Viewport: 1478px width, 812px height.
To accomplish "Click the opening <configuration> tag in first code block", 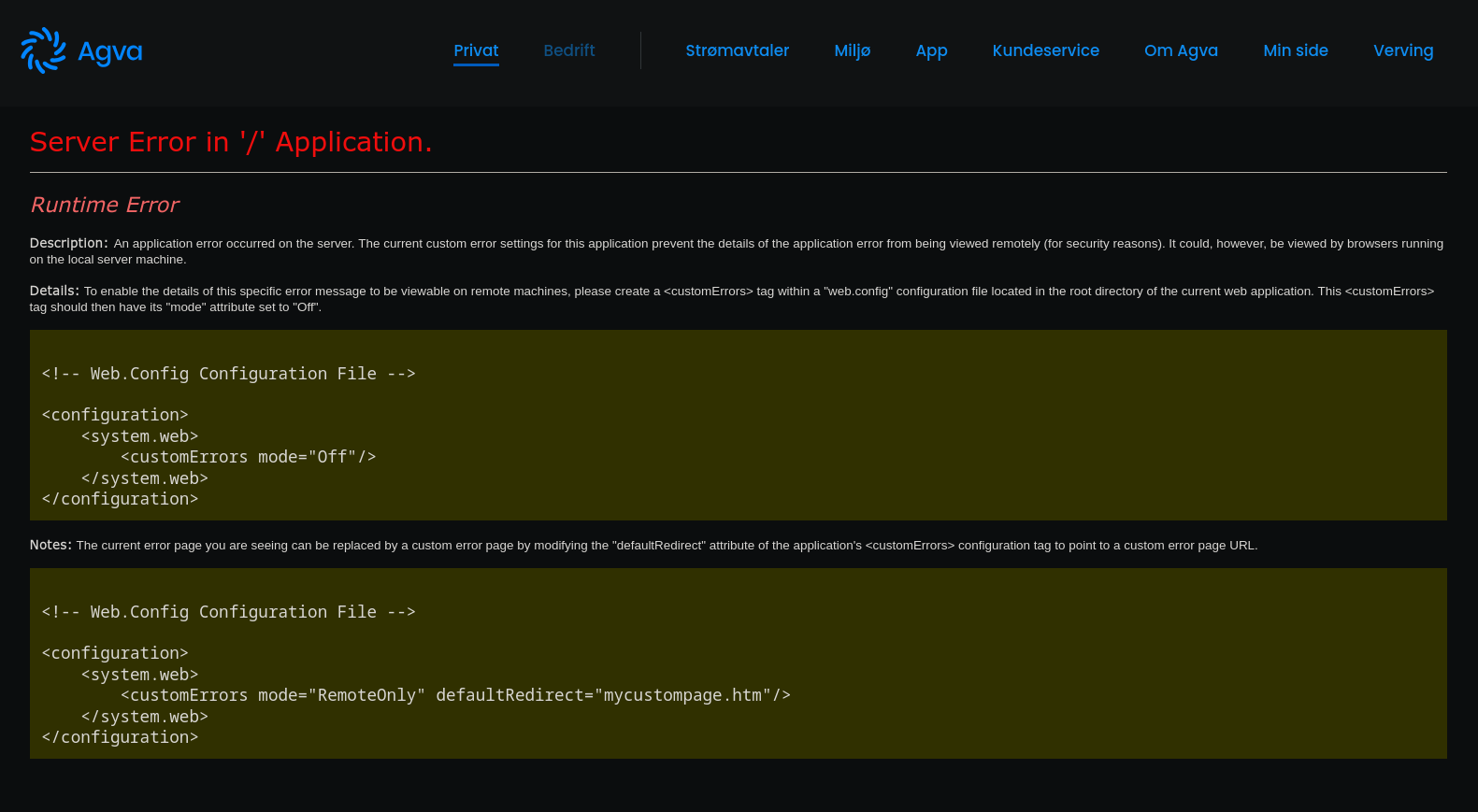I will [x=115, y=415].
